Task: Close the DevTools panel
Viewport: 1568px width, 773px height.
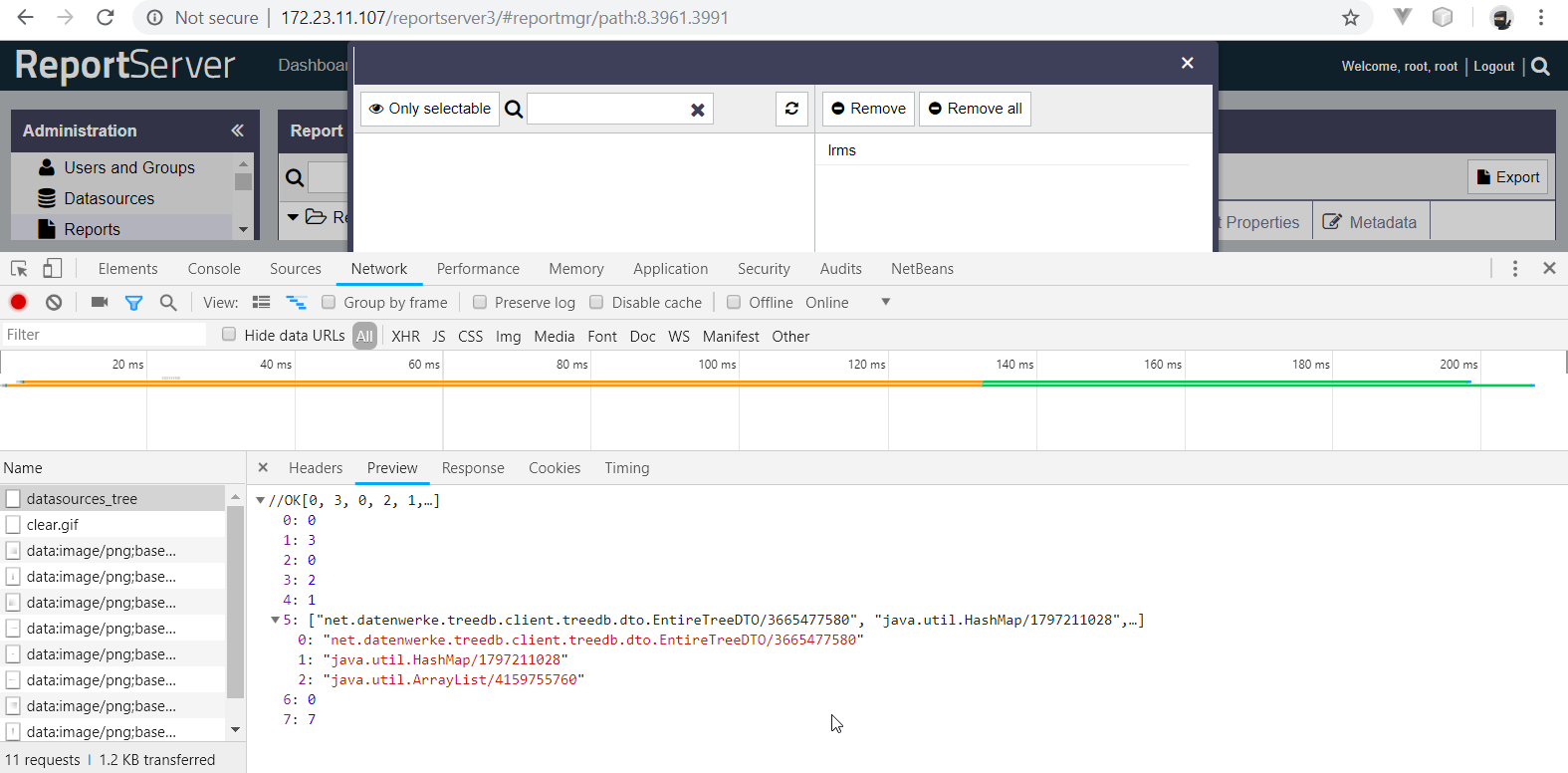Action: 1549,268
